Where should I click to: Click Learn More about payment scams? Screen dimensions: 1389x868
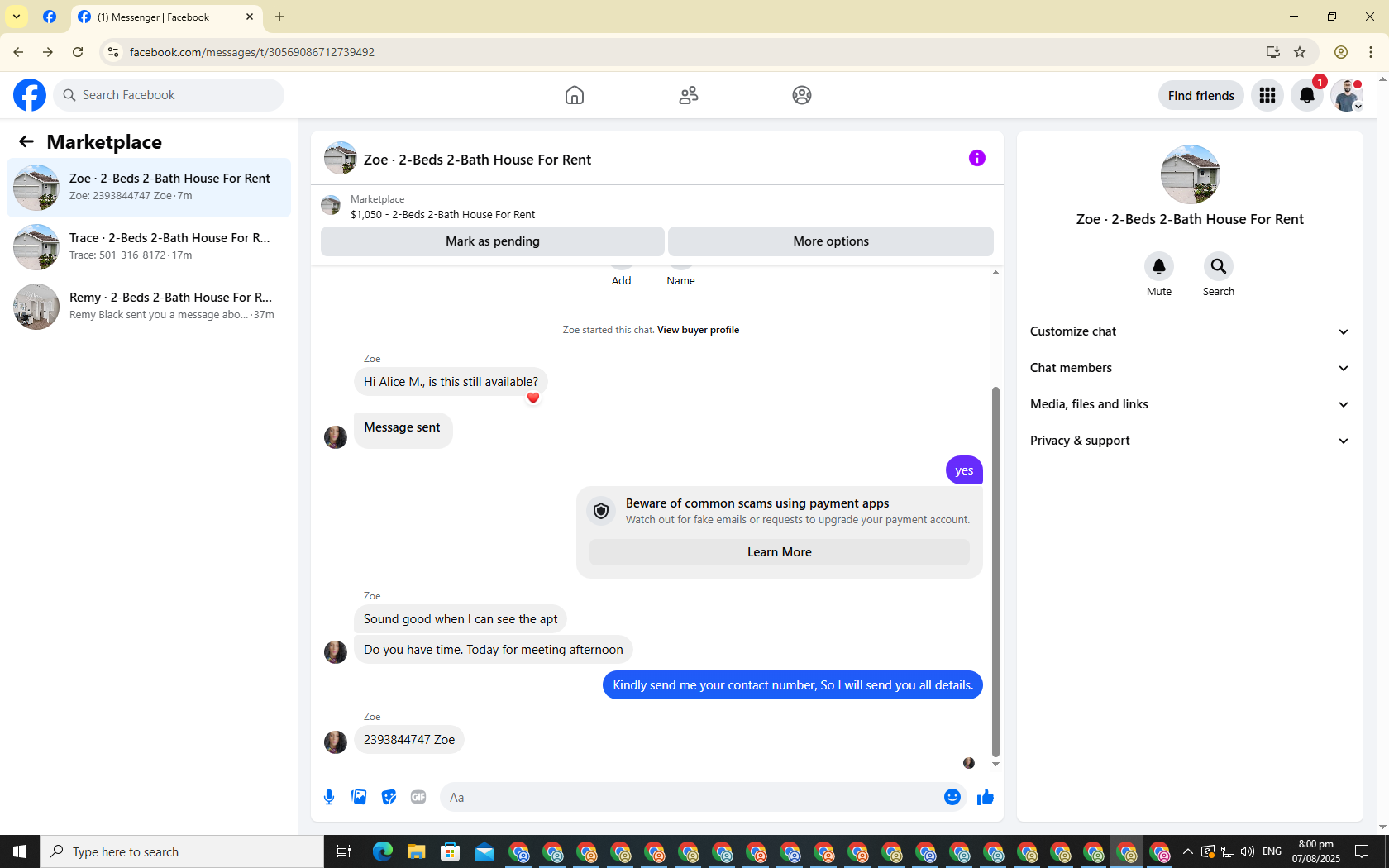coord(780,552)
